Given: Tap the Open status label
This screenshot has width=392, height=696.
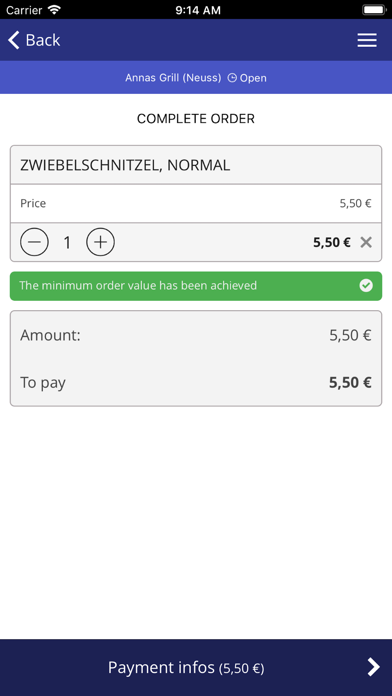Looking at the screenshot, I should [x=253, y=78].
